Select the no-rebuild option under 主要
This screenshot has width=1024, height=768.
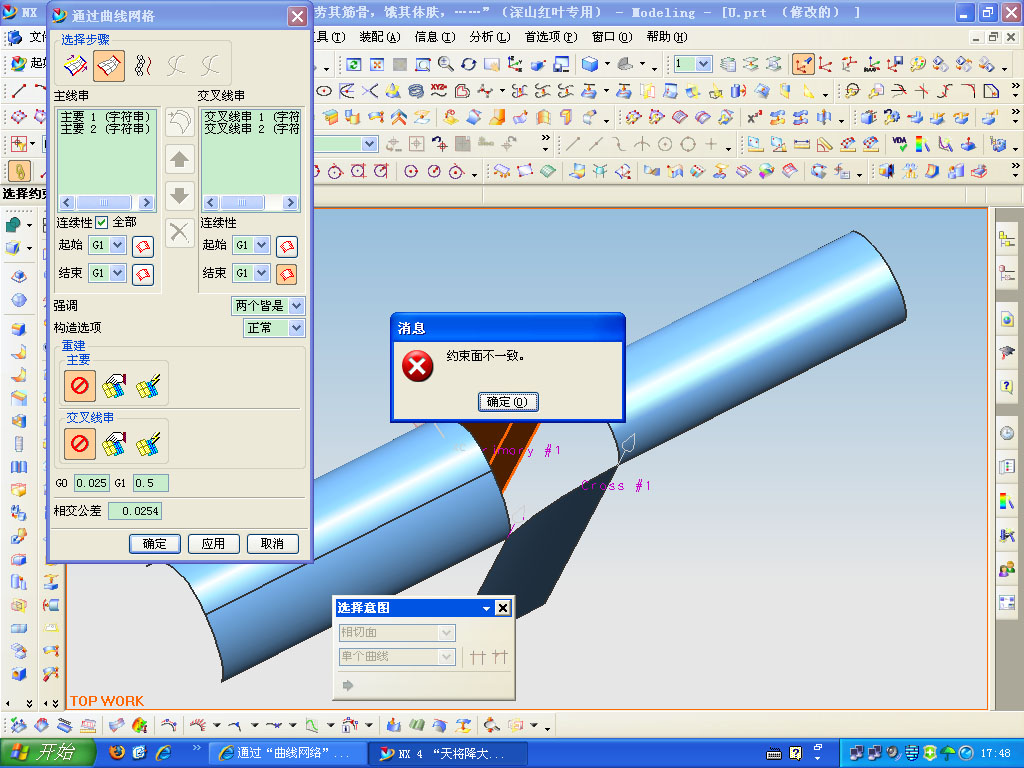tap(80, 385)
